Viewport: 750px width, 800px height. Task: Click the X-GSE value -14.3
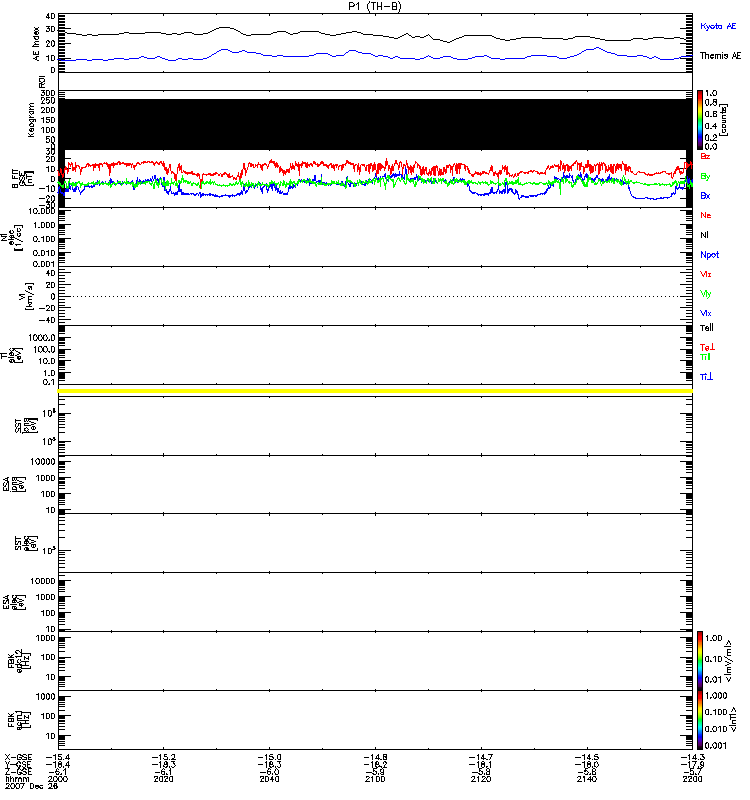[x=692, y=757]
